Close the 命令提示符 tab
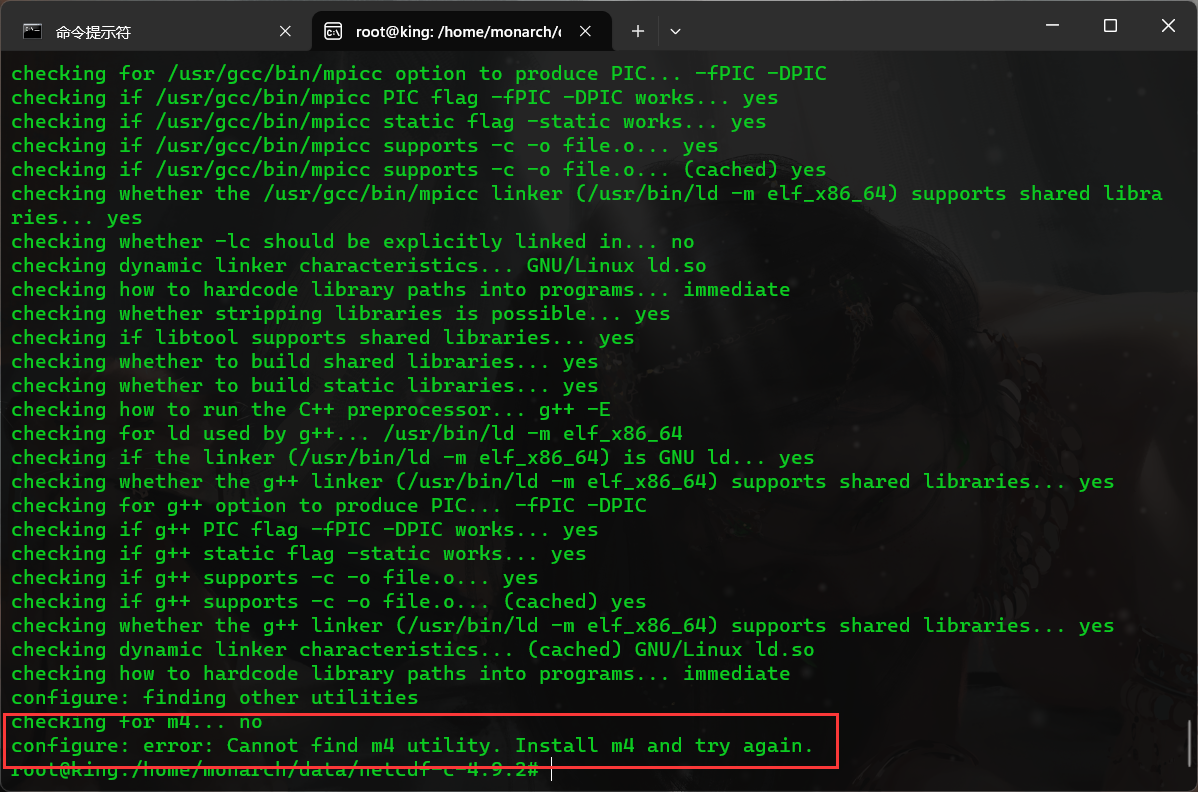The width and height of the screenshot is (1198, 792). coord(285,31)
